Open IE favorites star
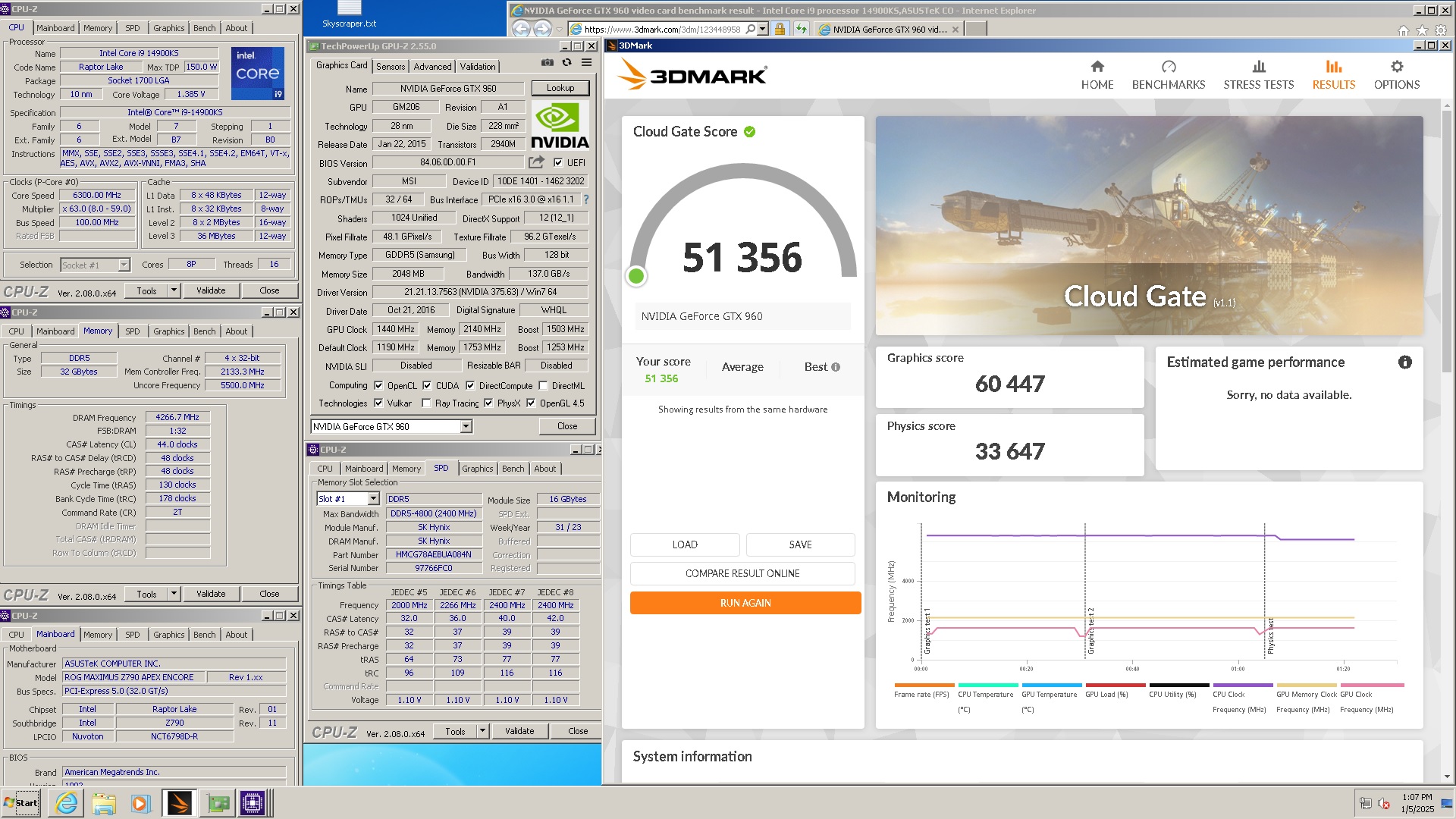The image size is (1456, 819). [x=1422, y=30]
